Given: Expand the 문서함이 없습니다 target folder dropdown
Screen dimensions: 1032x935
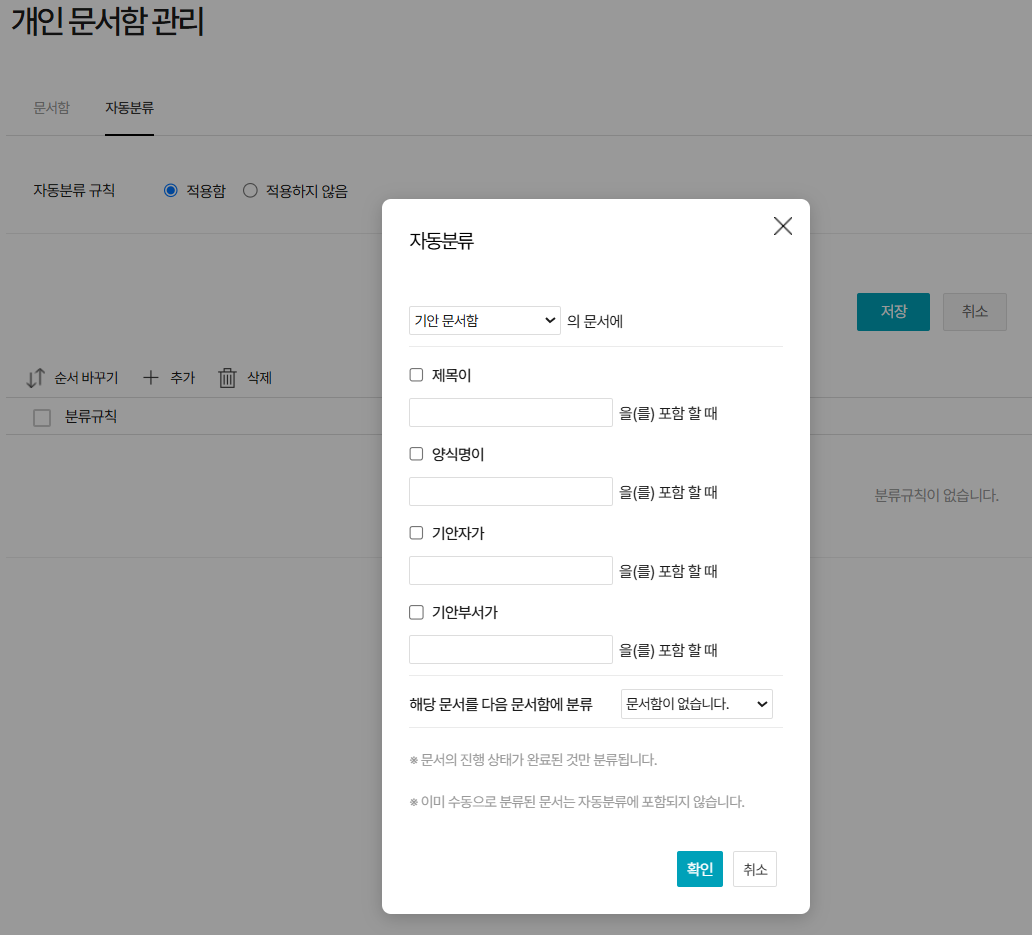Looking at the screenshot, I should 697,704.
